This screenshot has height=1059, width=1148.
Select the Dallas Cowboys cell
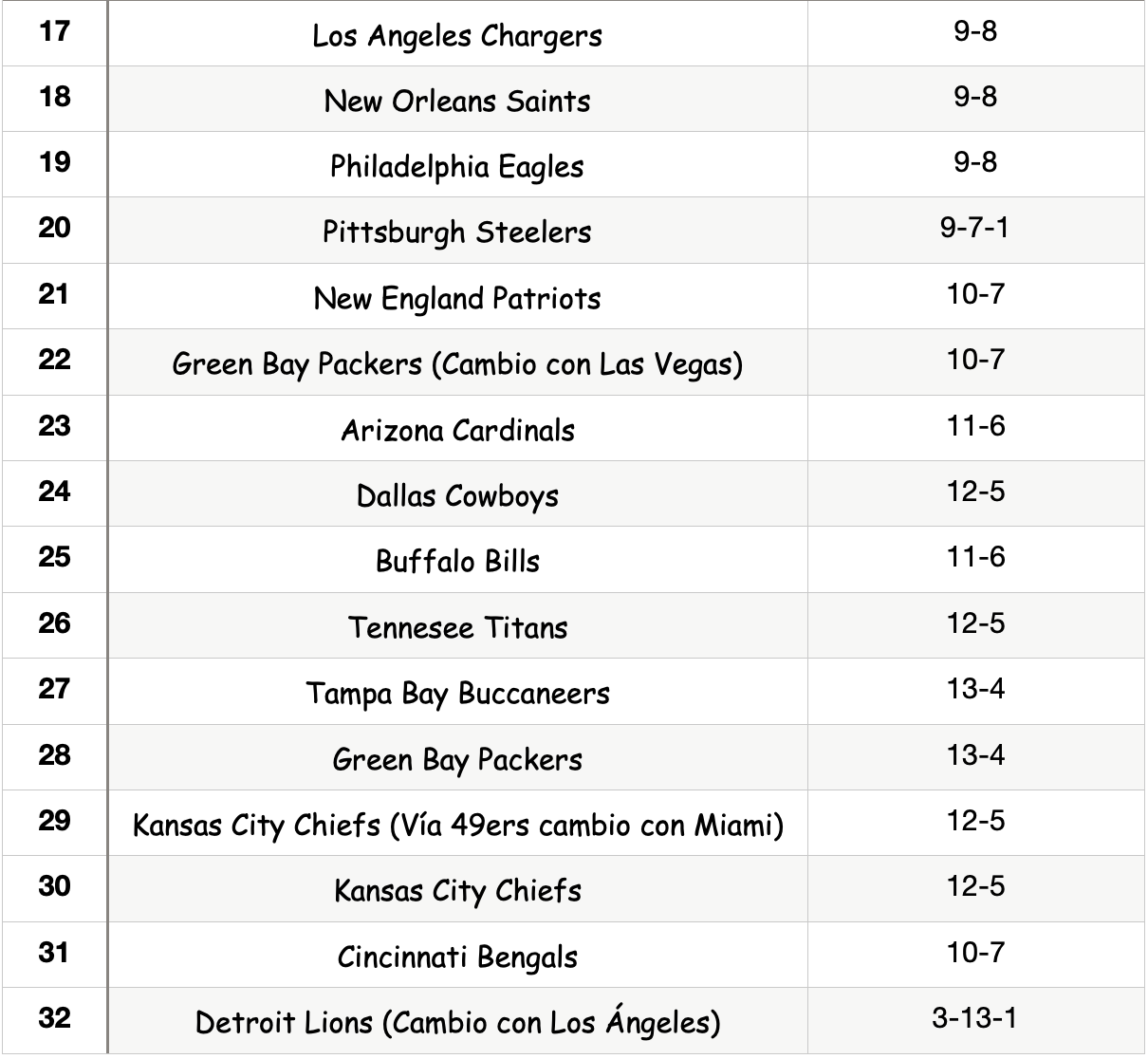[457, 495]
